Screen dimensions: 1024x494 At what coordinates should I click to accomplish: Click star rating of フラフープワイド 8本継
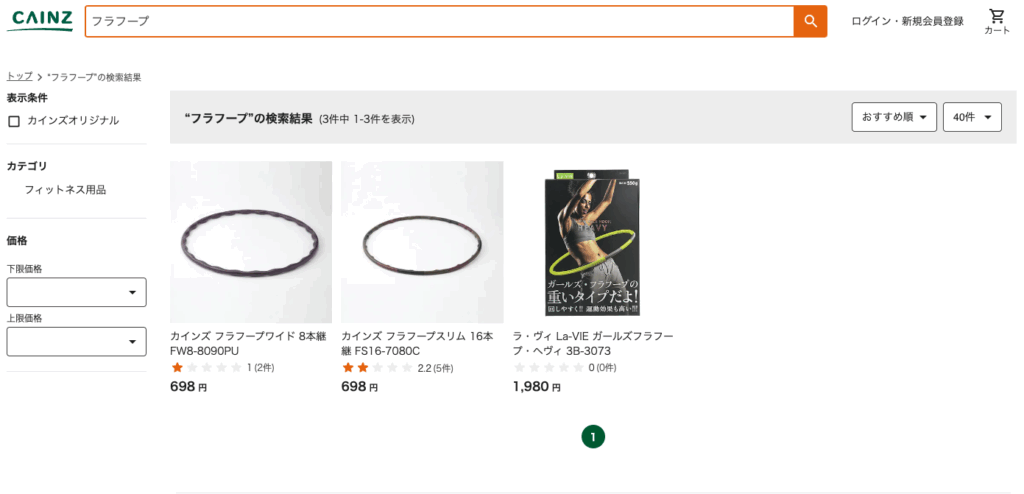tap(206, 368)
